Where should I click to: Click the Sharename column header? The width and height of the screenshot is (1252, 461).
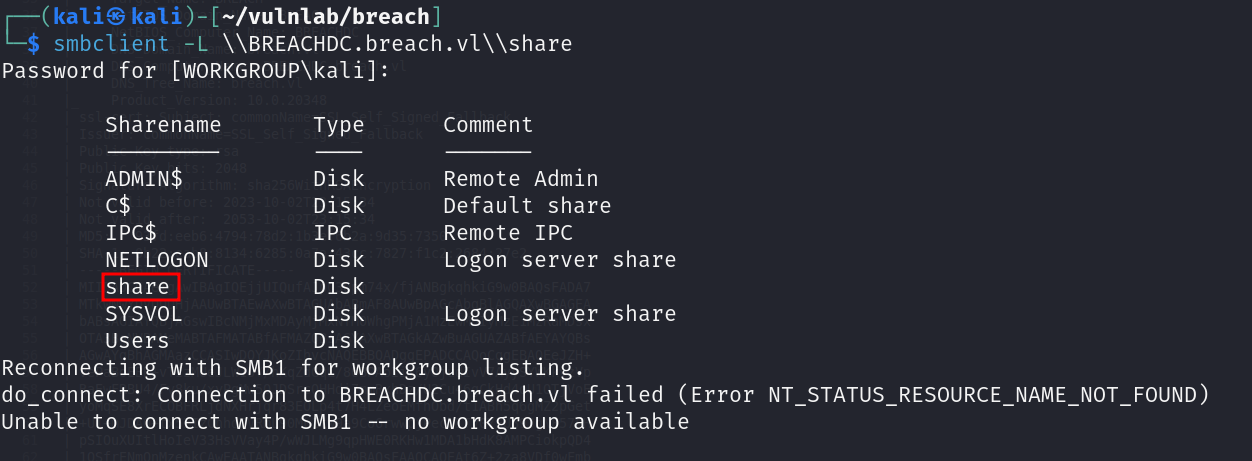tap(163, 125)
